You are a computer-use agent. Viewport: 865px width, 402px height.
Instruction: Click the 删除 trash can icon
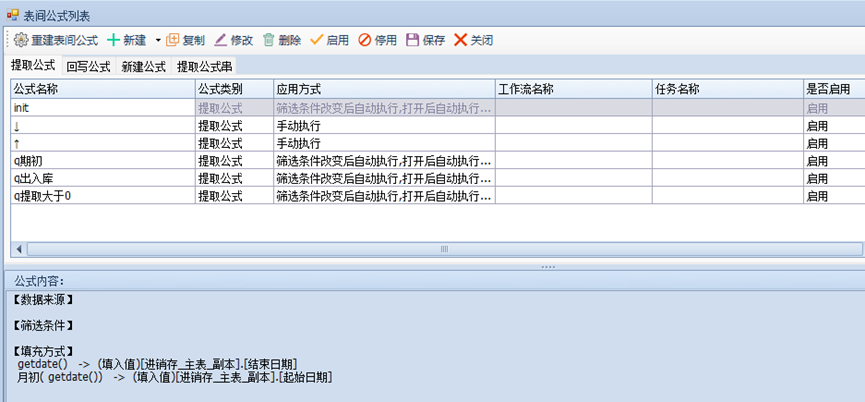(x=269, y=40)
